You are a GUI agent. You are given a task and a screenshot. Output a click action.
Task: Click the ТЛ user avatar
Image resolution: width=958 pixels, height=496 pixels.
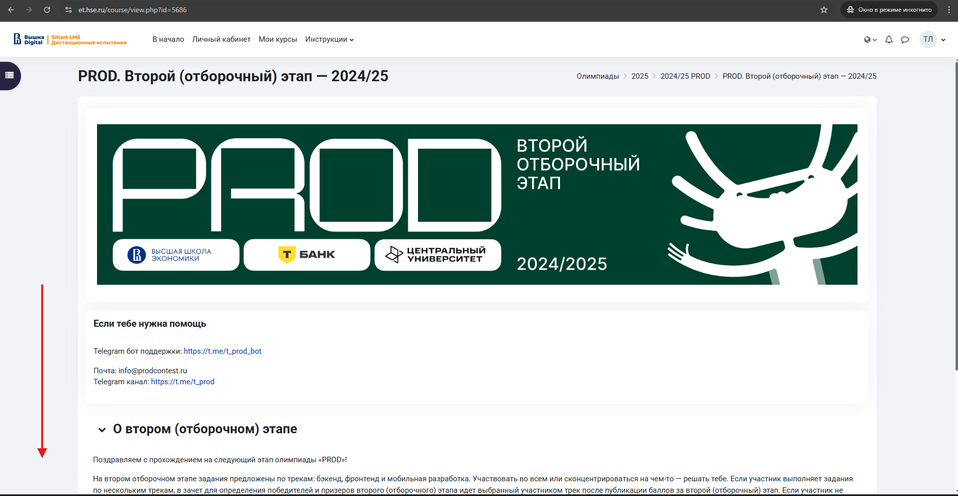pyautogui.click(x=928, y=40)
